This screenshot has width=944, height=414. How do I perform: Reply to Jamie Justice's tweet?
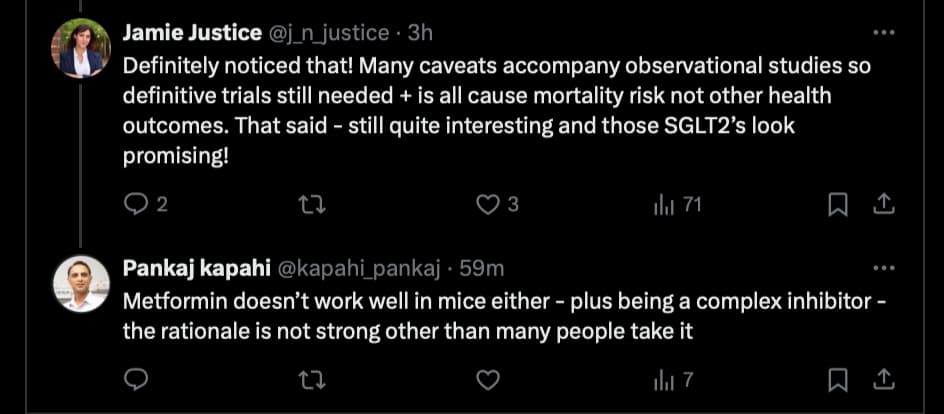(136, 205)
